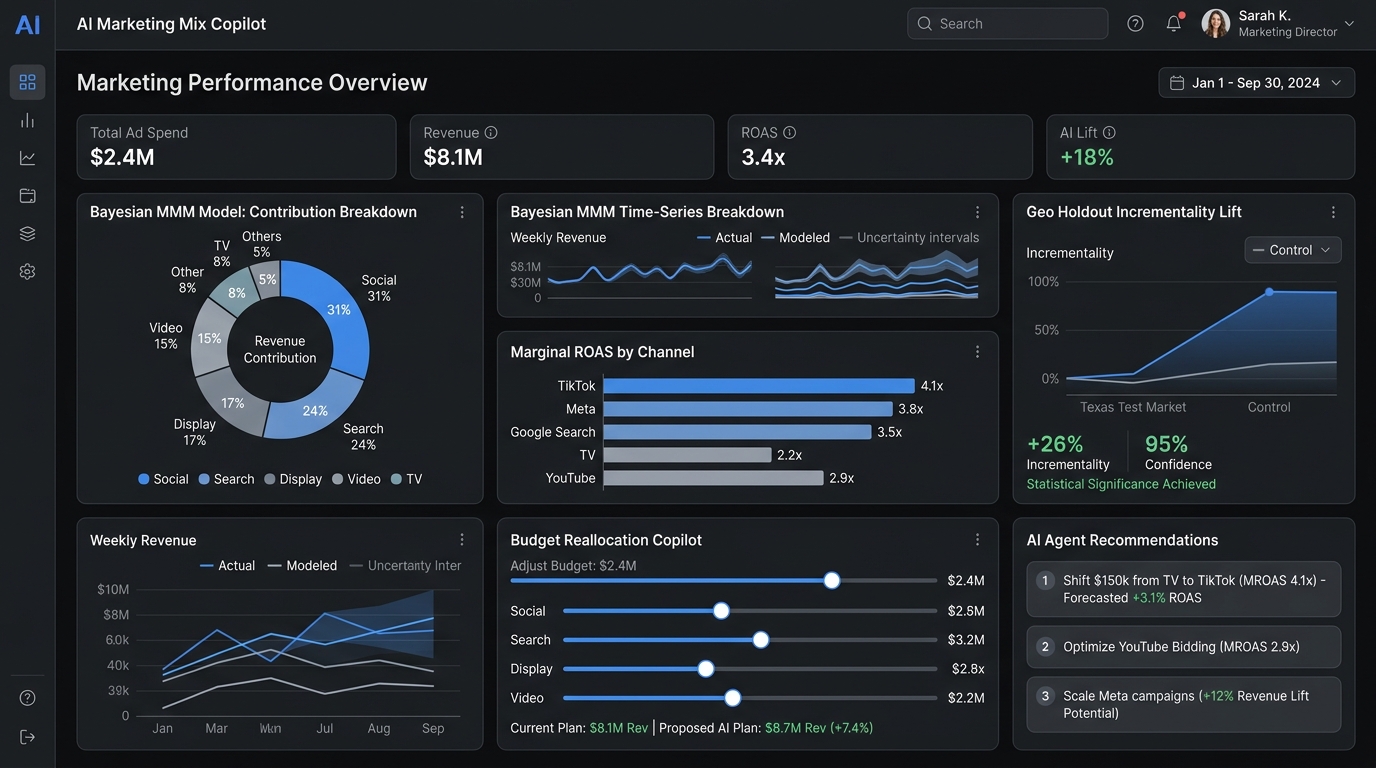The width and height of the screenshot is (1376, 768).
Task: Click the Revenue info icon
Action: pyautogui.click(x=491, y=132)
